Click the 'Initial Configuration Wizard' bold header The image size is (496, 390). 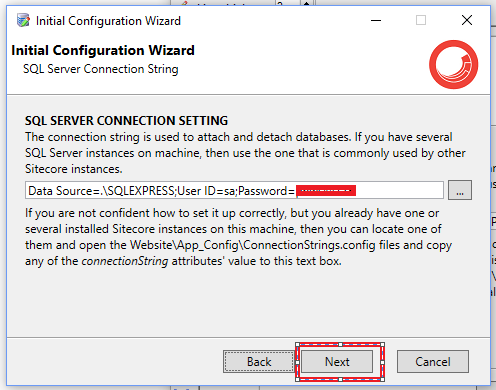point(103,50)
